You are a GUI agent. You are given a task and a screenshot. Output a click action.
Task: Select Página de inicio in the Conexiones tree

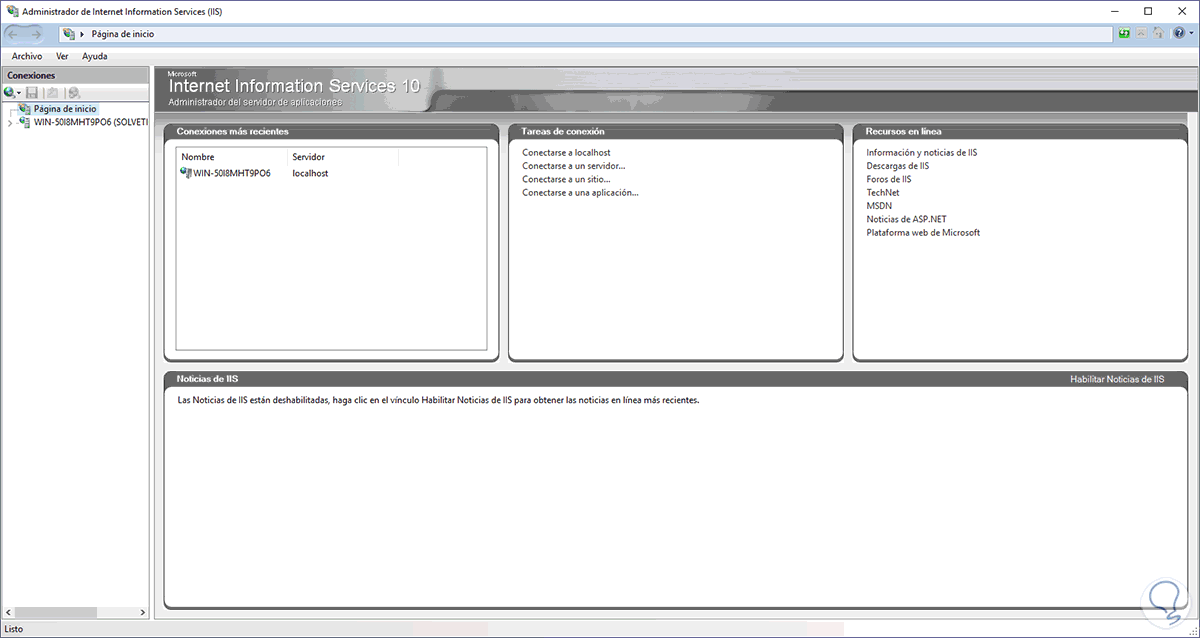[65, 108]
